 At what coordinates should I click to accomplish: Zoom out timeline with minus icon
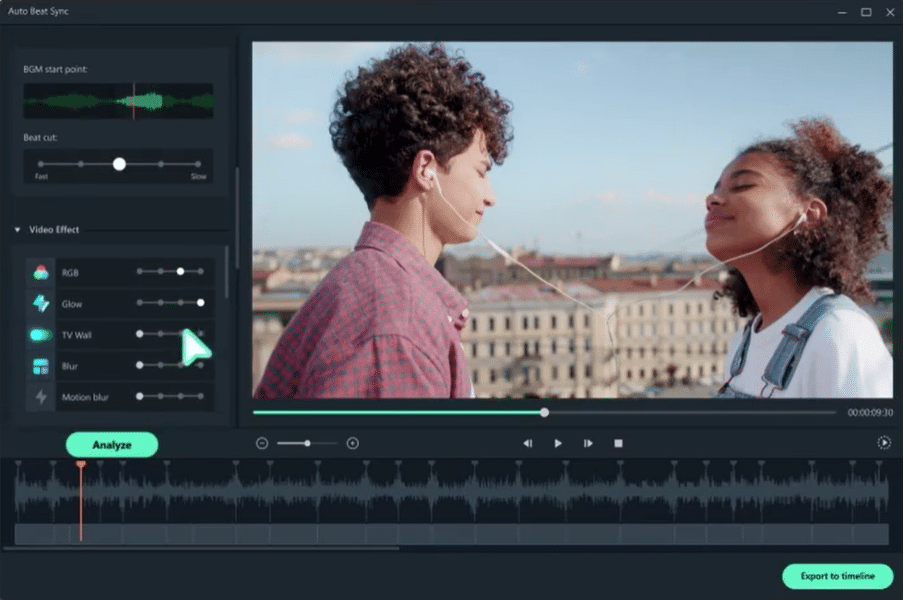[x=262, y=443]
